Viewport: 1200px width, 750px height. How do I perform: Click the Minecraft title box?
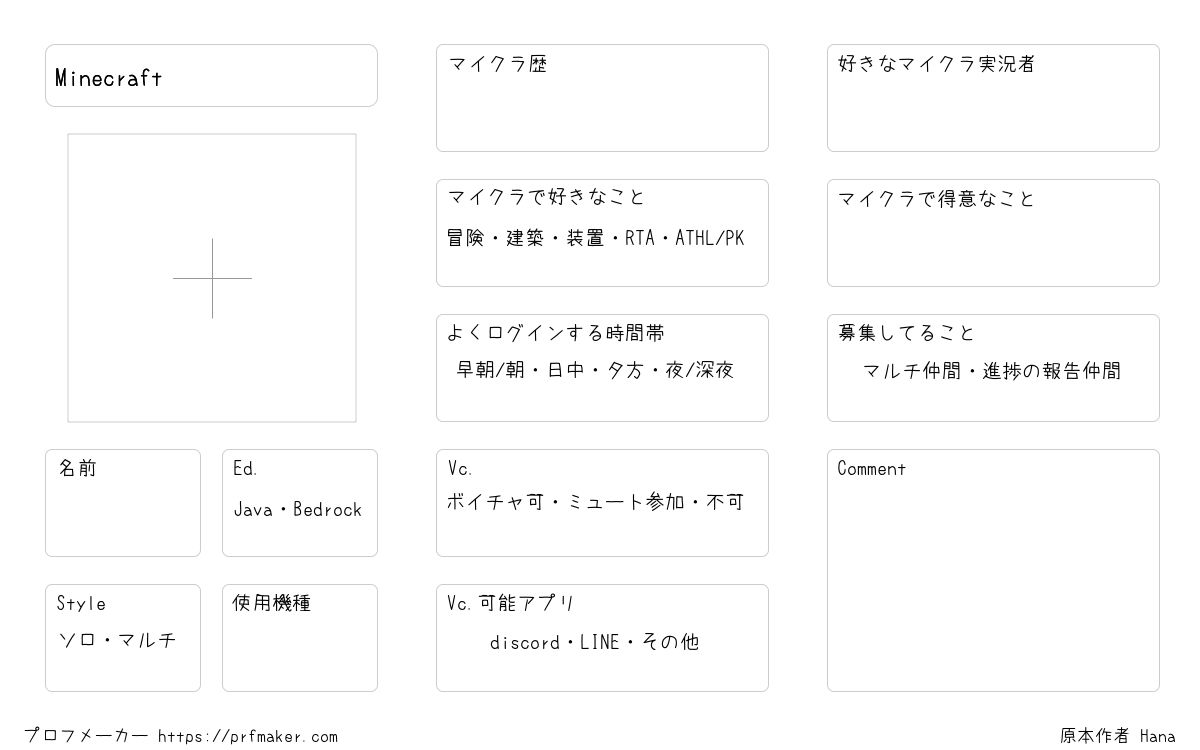point(211,75)
